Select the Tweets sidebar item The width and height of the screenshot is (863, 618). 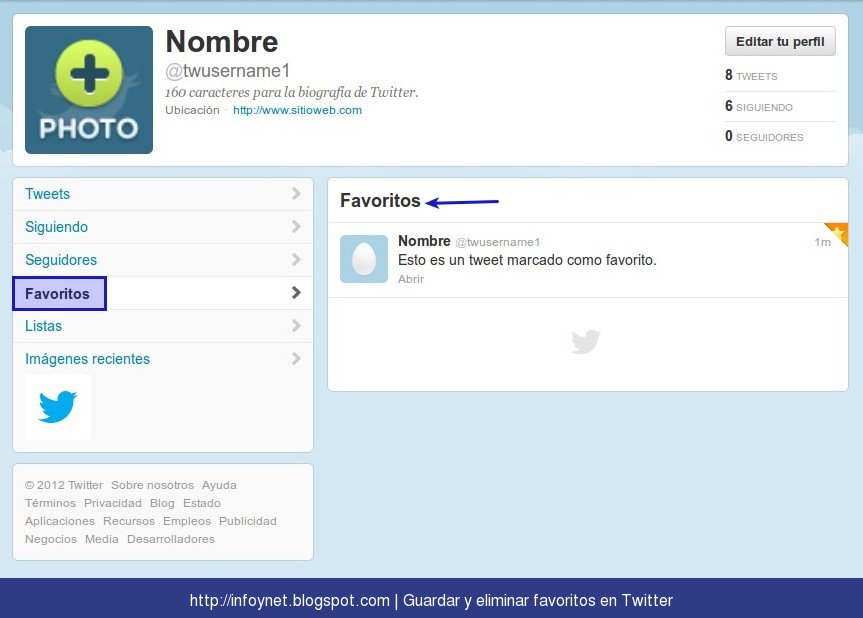click(163, 194)
